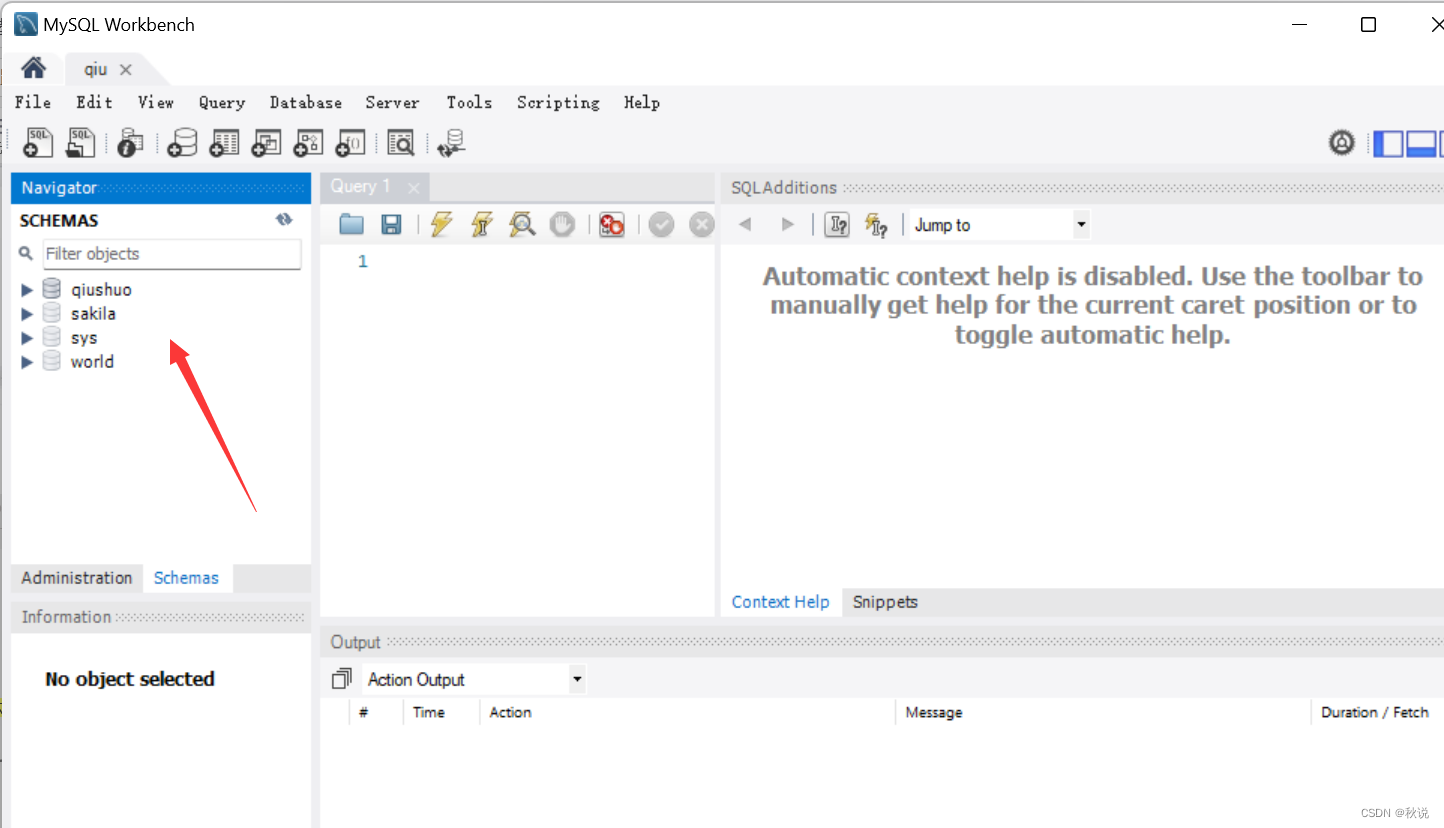Image resolution: width=1444 pixels, height=828 pixels.
Task: Create a new SQL tab icon
Action: pos(38,142)
